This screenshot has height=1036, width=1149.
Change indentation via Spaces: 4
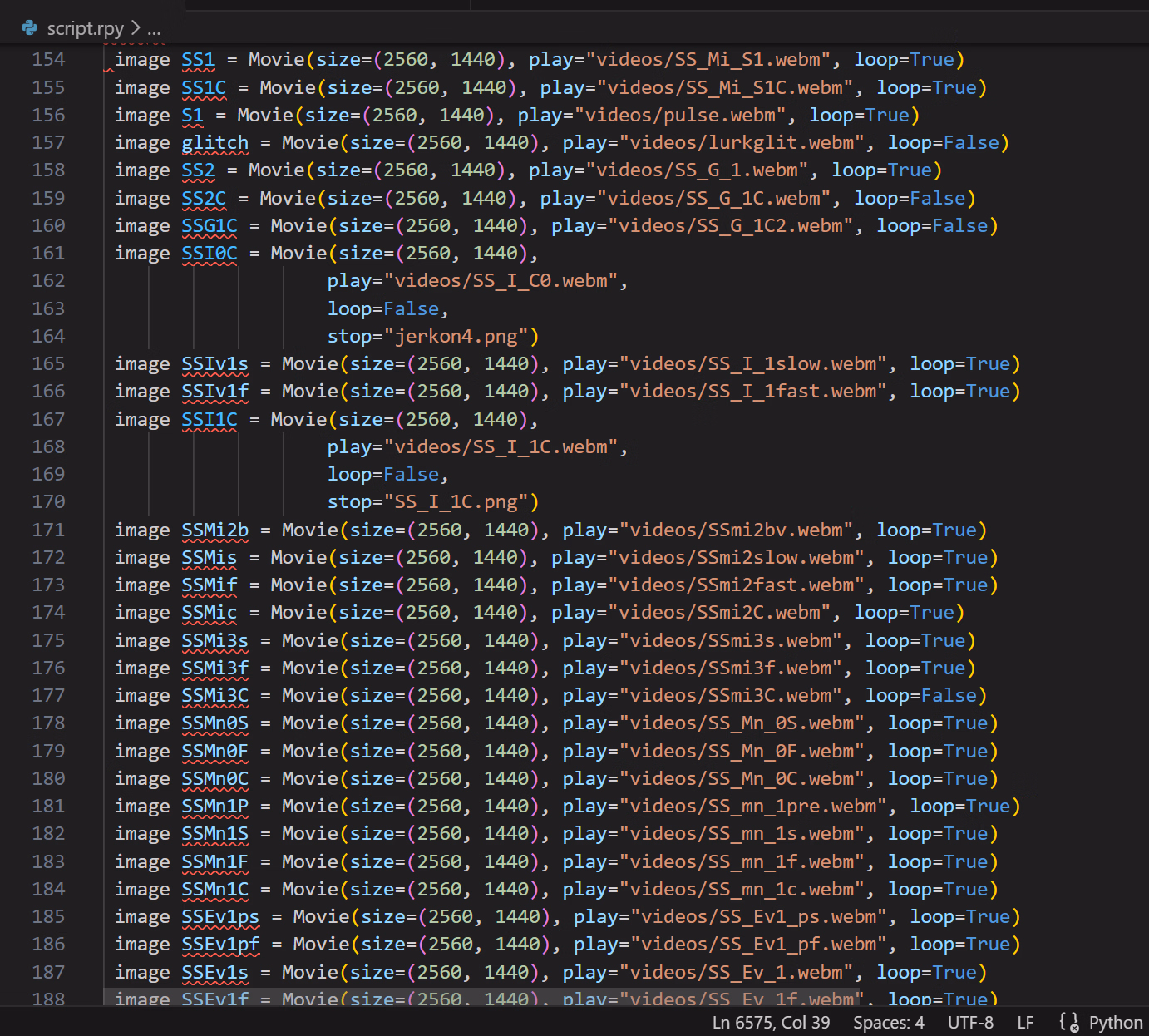pyautogui.click(x=888, y=1022)
